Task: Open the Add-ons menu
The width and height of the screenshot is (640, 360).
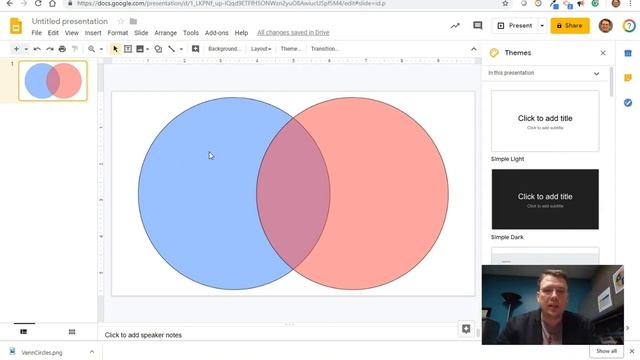Action: tap(217, 33)
